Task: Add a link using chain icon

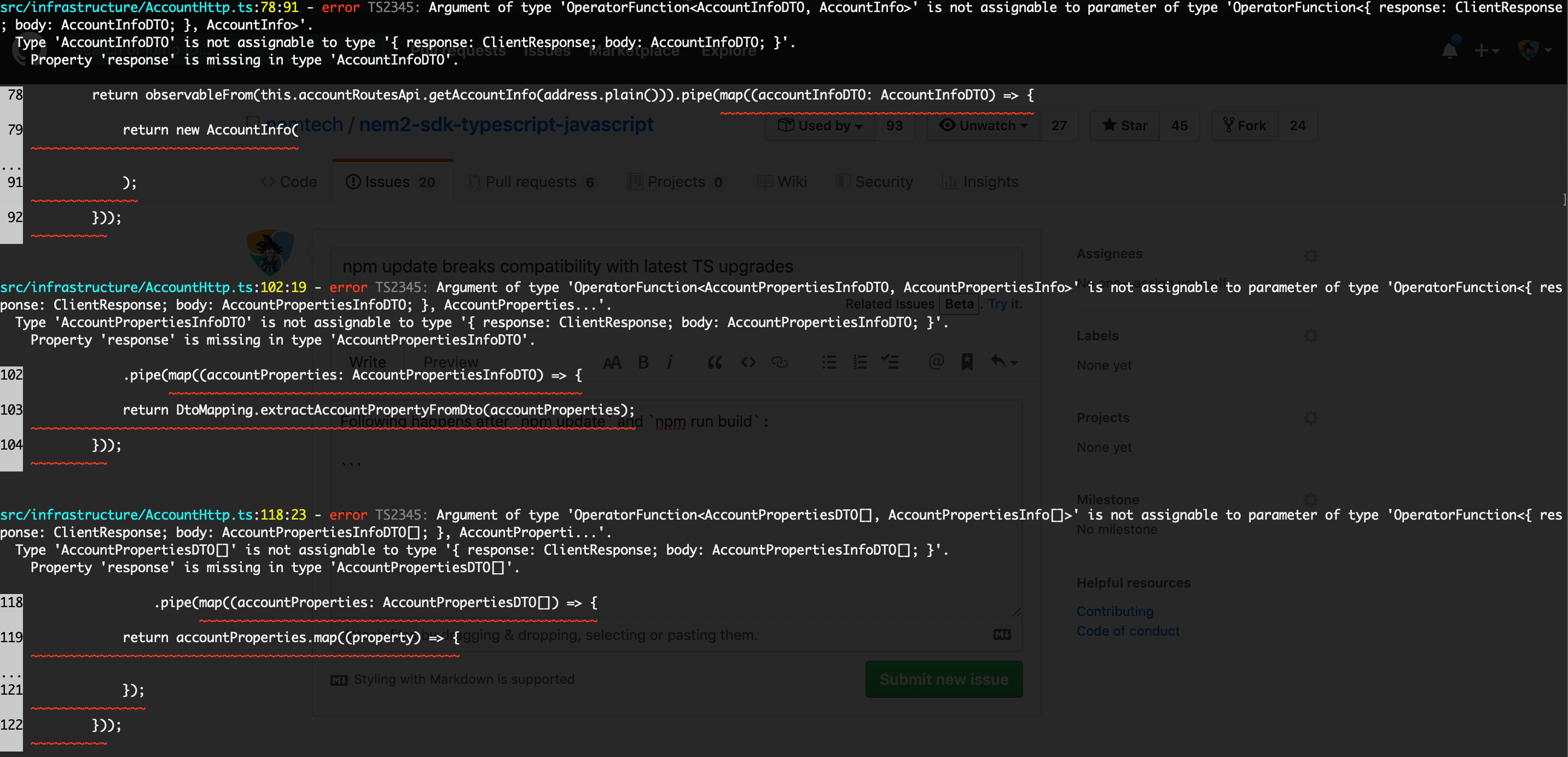Action: tap(780, 363)
